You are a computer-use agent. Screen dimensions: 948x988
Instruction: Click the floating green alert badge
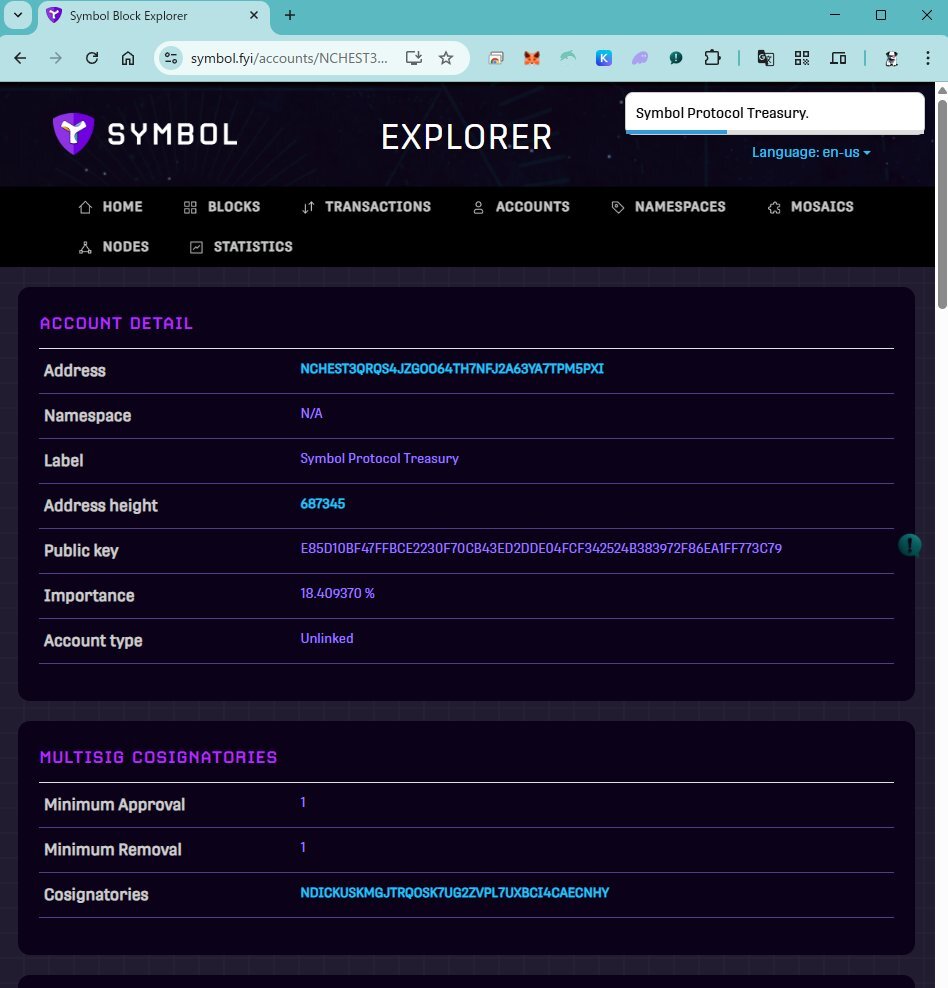point(909,545)
